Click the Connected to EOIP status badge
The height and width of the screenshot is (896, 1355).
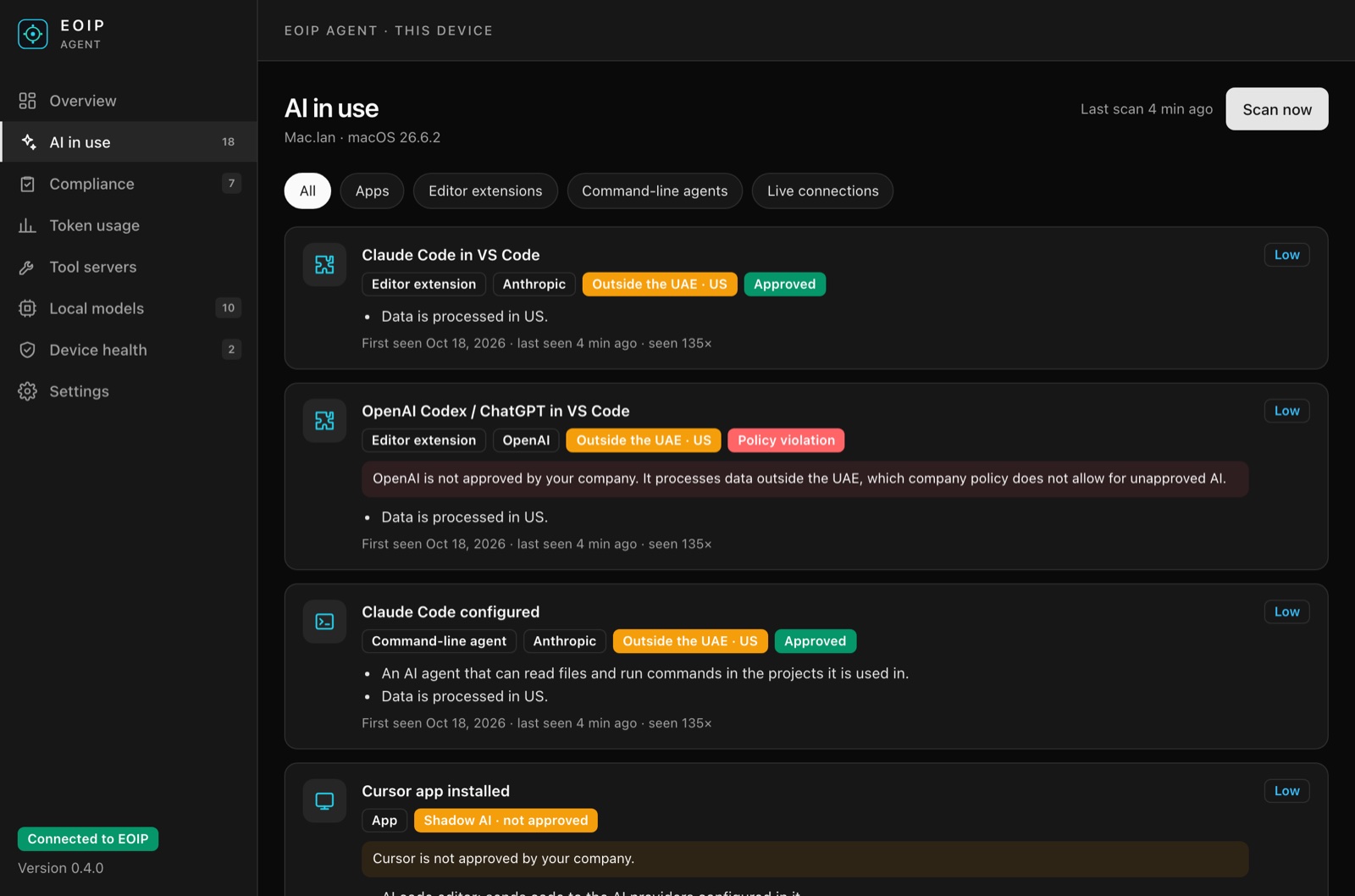point(88,839)
